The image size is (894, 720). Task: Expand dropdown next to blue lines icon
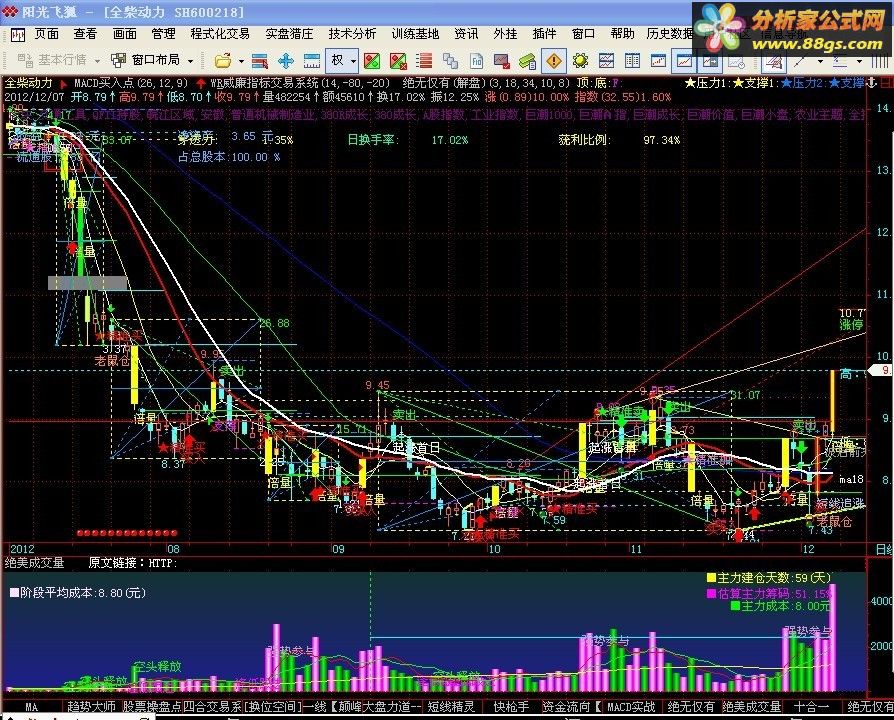coord(859,61)
